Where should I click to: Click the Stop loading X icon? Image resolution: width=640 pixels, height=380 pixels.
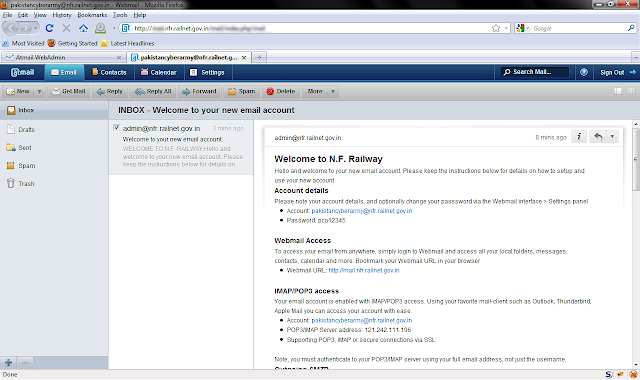click(x=66, y=28)
